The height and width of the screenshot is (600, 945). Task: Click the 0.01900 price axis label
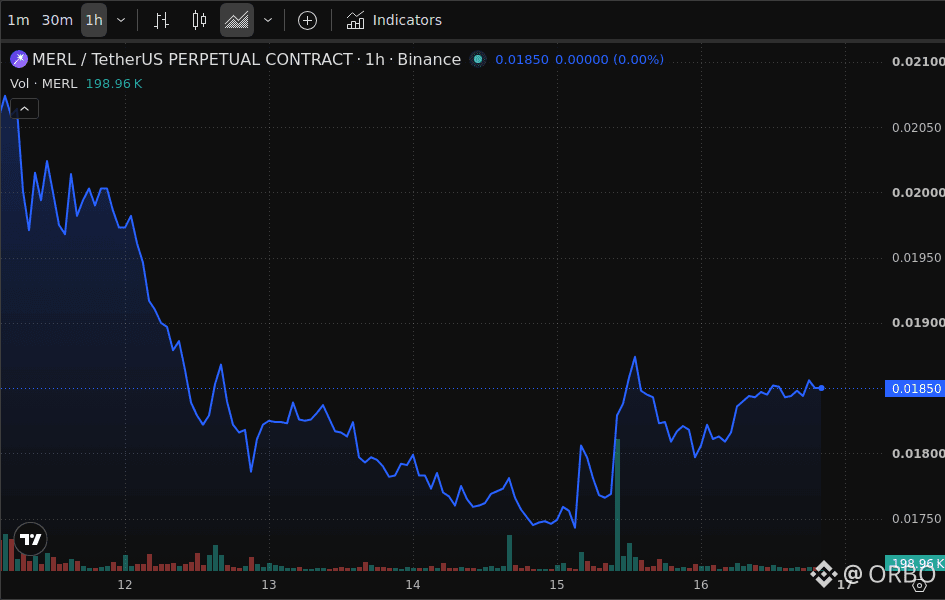click(x=918, y=323)
